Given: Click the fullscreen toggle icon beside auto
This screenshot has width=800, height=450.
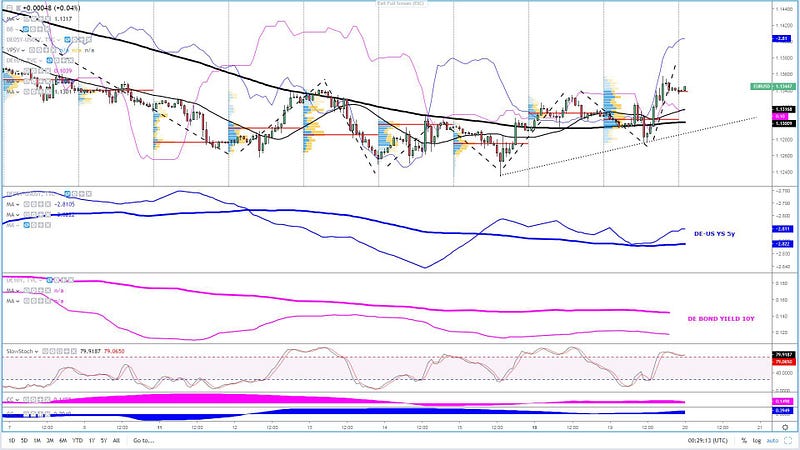Looking at the screenshot, I should tap(788, 440).
